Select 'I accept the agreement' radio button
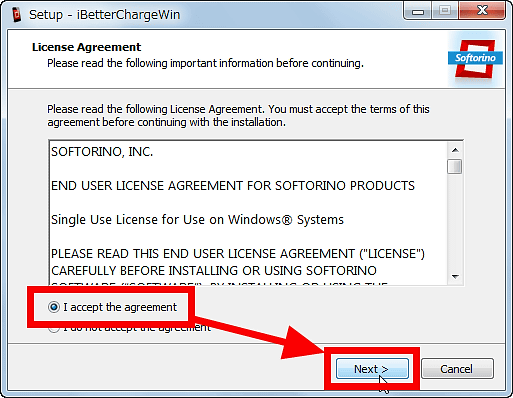The width and height of the screenshot is (513, 398). (x=54, y=307)
